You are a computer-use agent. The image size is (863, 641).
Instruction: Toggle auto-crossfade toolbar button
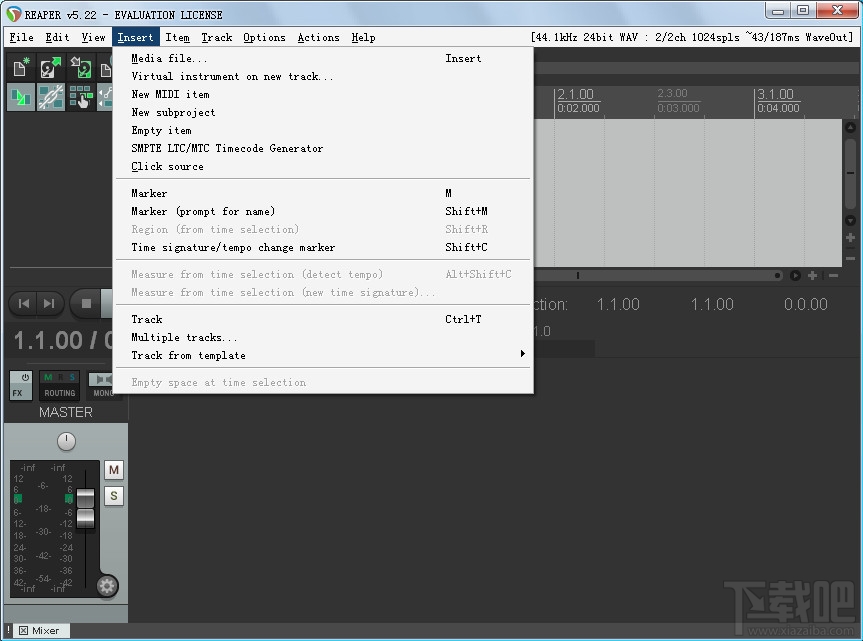pyautogui.click(x=21, y=97)
